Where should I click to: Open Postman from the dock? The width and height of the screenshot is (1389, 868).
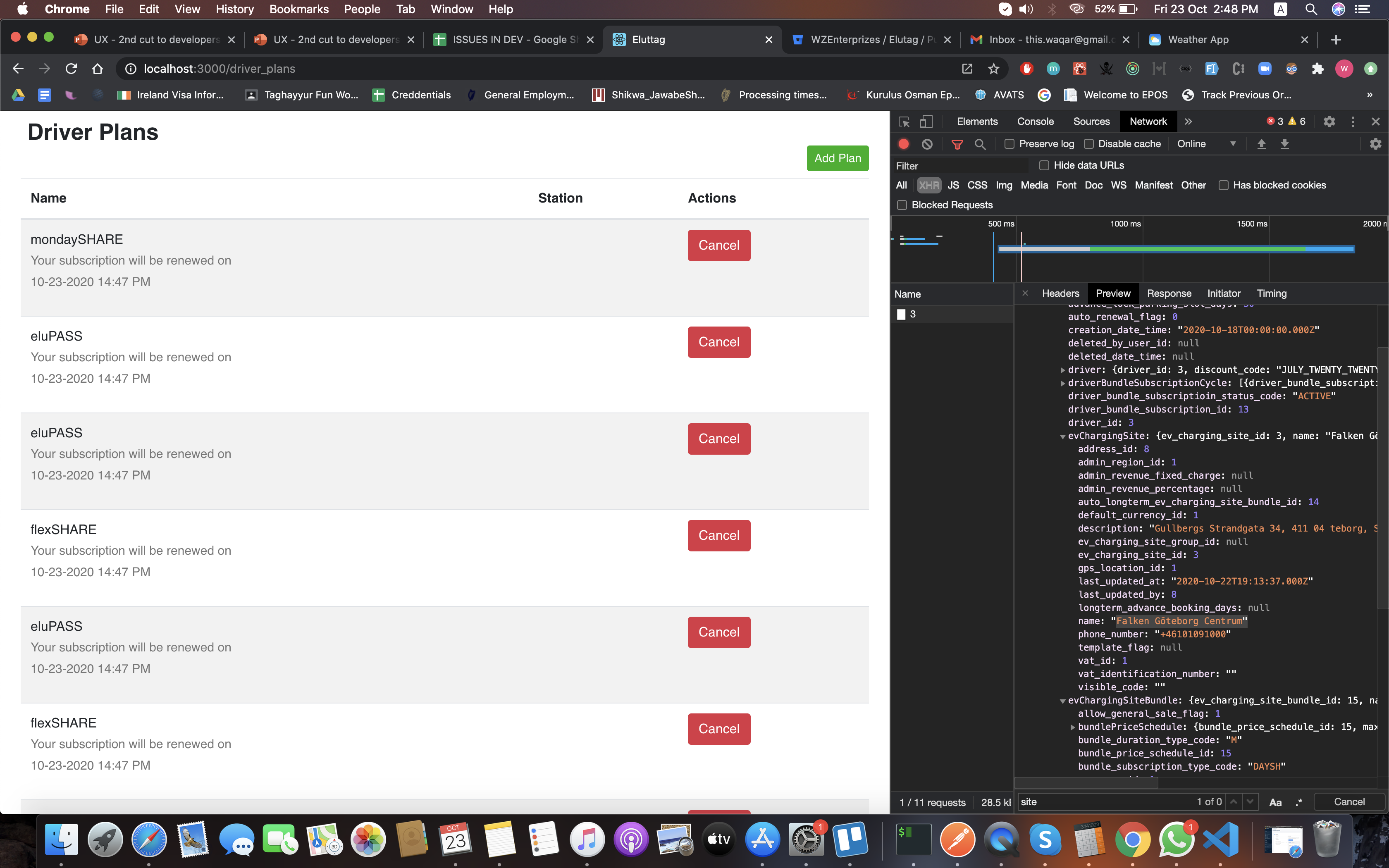(x=957, y=839)
